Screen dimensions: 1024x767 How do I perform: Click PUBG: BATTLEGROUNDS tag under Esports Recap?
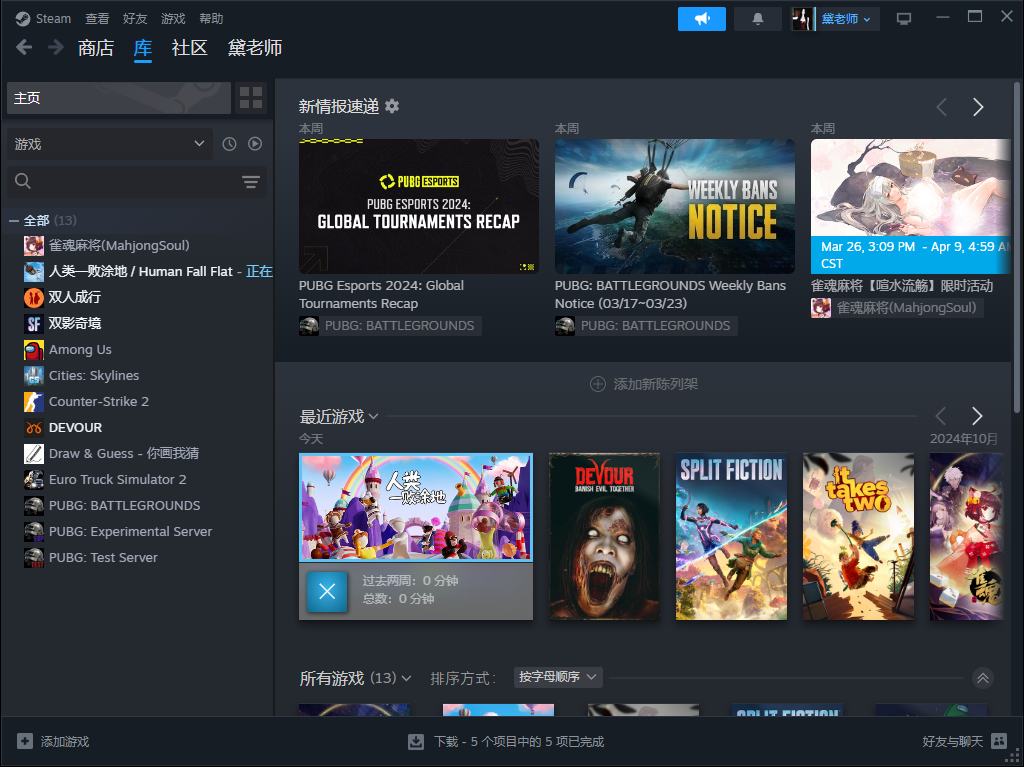[391, 325]
